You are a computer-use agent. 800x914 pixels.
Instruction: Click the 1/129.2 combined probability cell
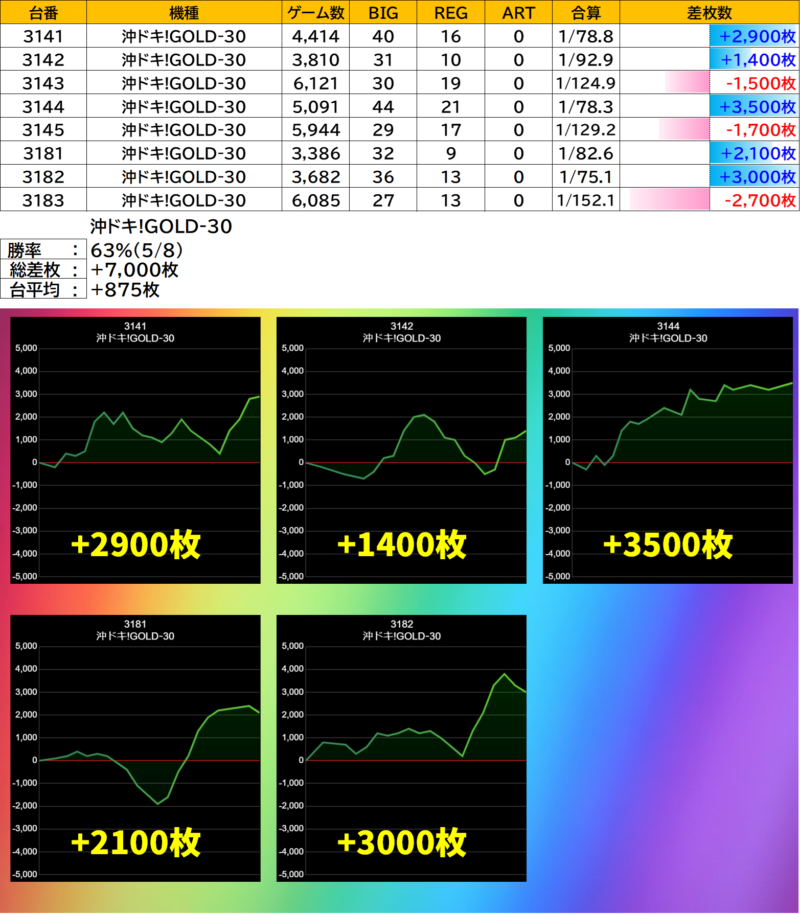point(586,129)
